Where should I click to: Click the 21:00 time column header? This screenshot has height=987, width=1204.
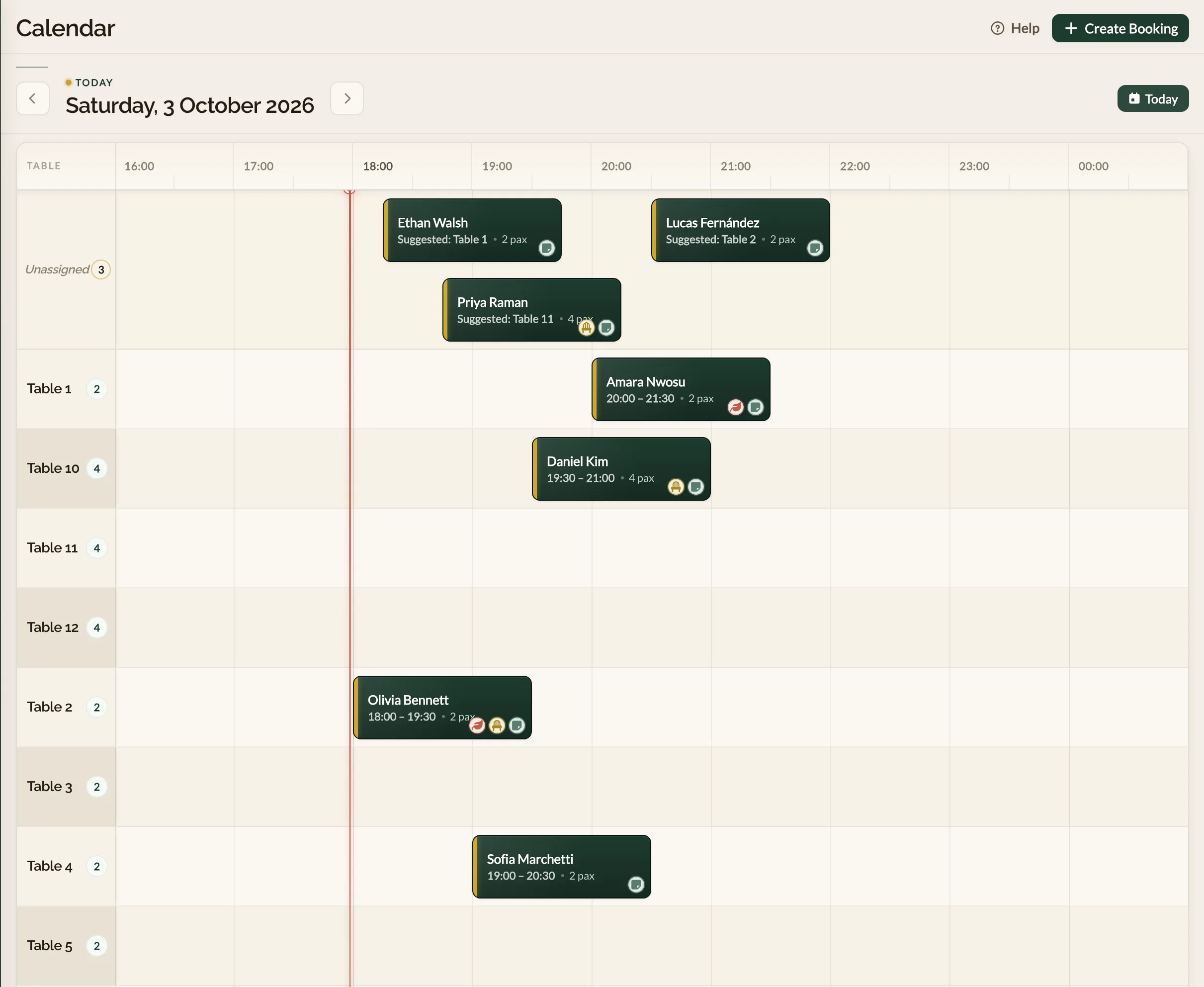[736, 166]
